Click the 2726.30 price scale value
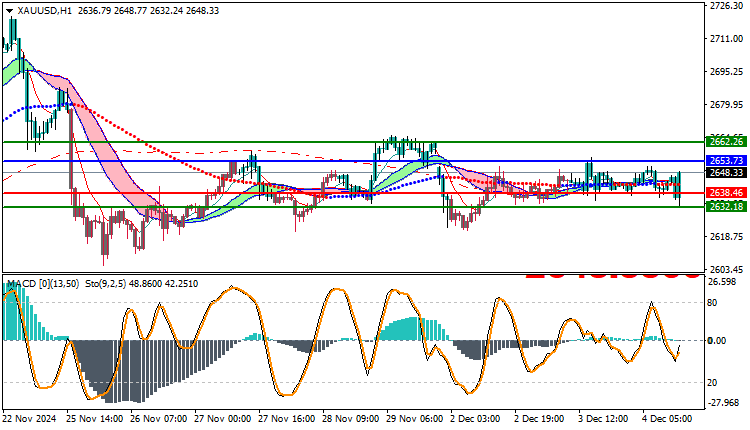The height and width of the screenshot is (430, 750). click(x=727, y=5)
